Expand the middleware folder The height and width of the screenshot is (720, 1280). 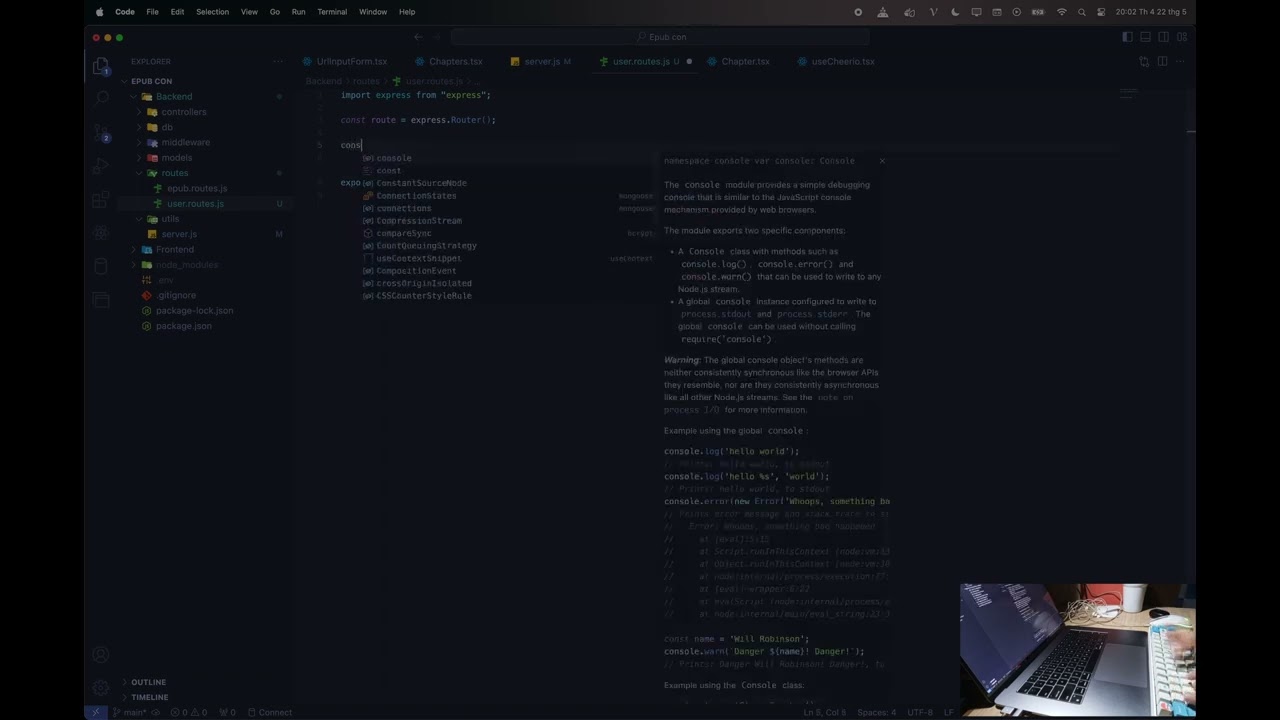(186, 142)
